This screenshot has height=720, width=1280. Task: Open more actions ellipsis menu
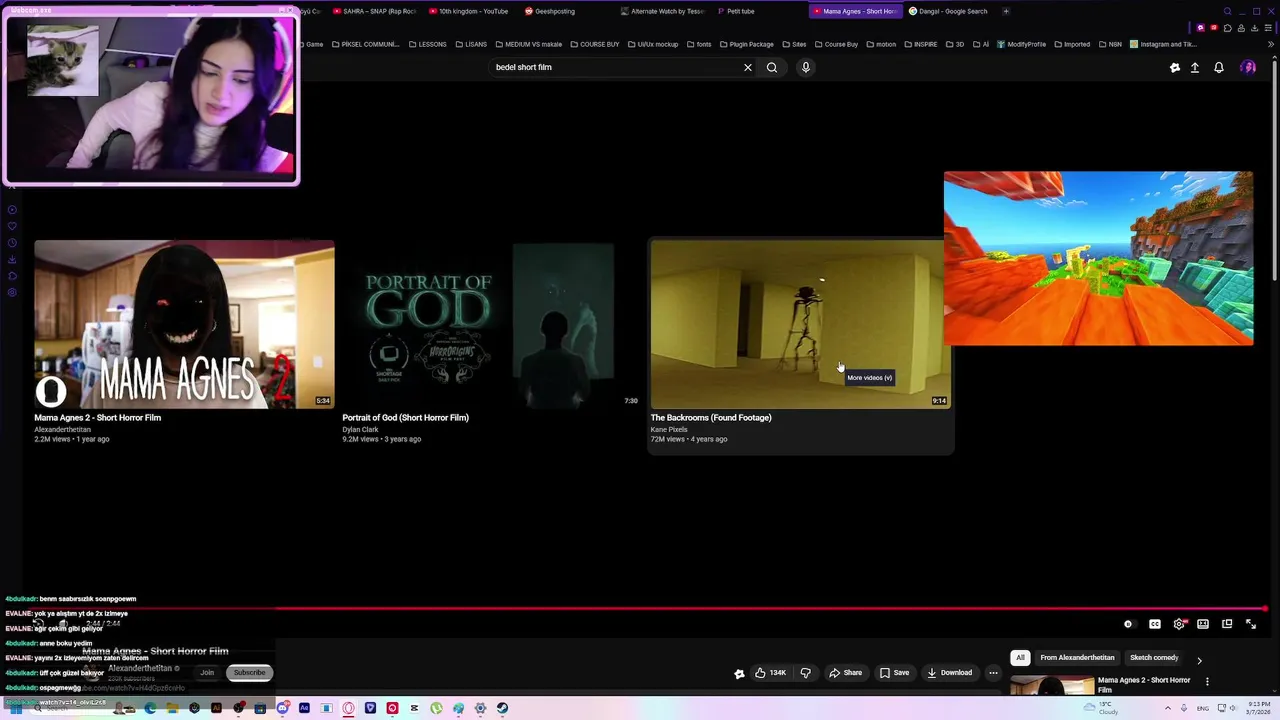[x=993, y=673]
